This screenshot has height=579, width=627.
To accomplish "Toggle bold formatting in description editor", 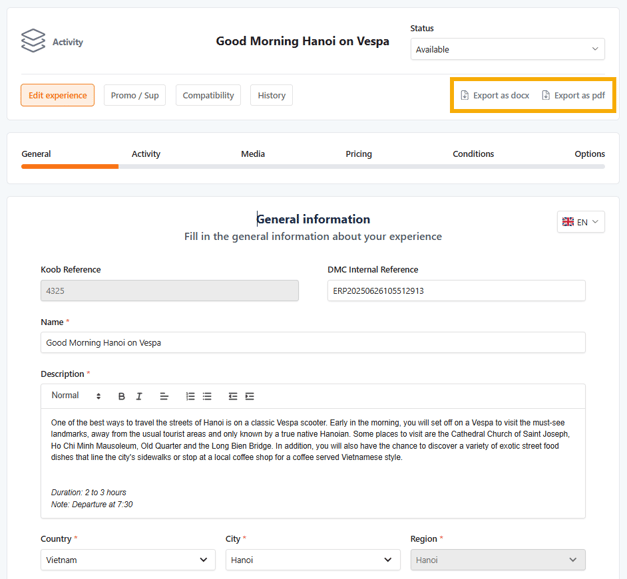I will pos(122,397).
